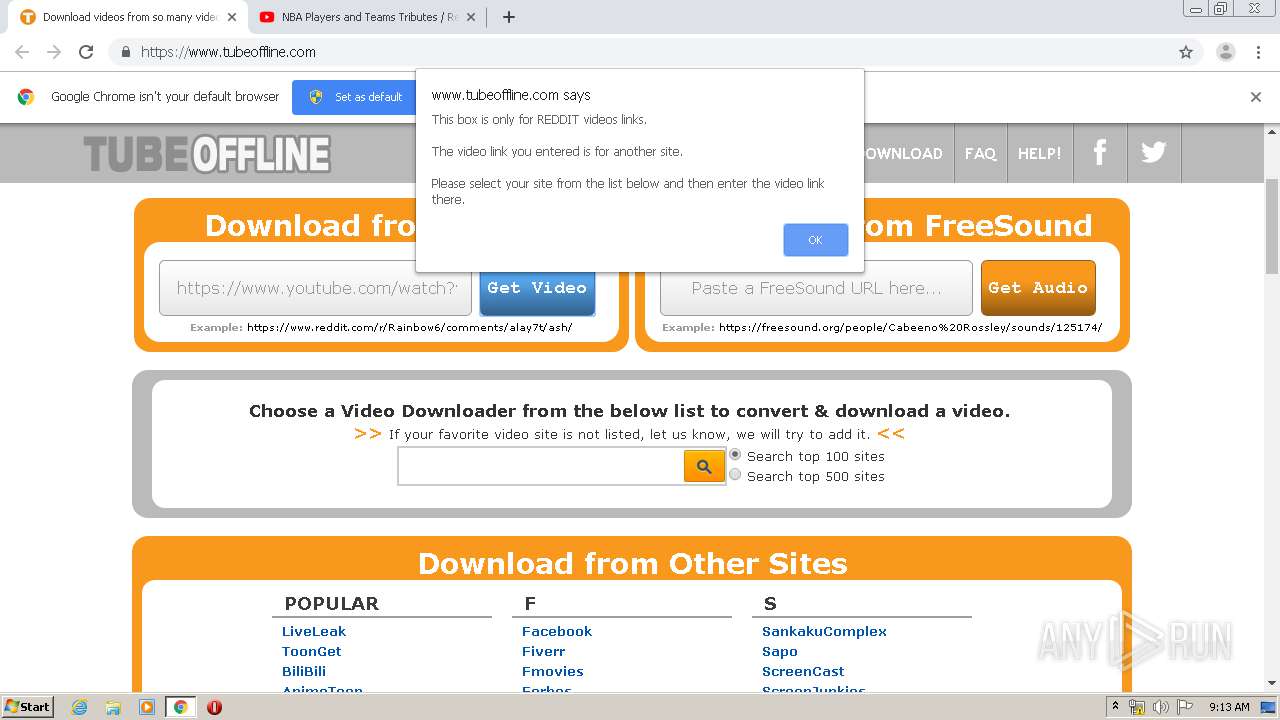Screen dimensions: 1280x720
Task: Close the TubeOffline tab
Action: click(x=232, y=17)
